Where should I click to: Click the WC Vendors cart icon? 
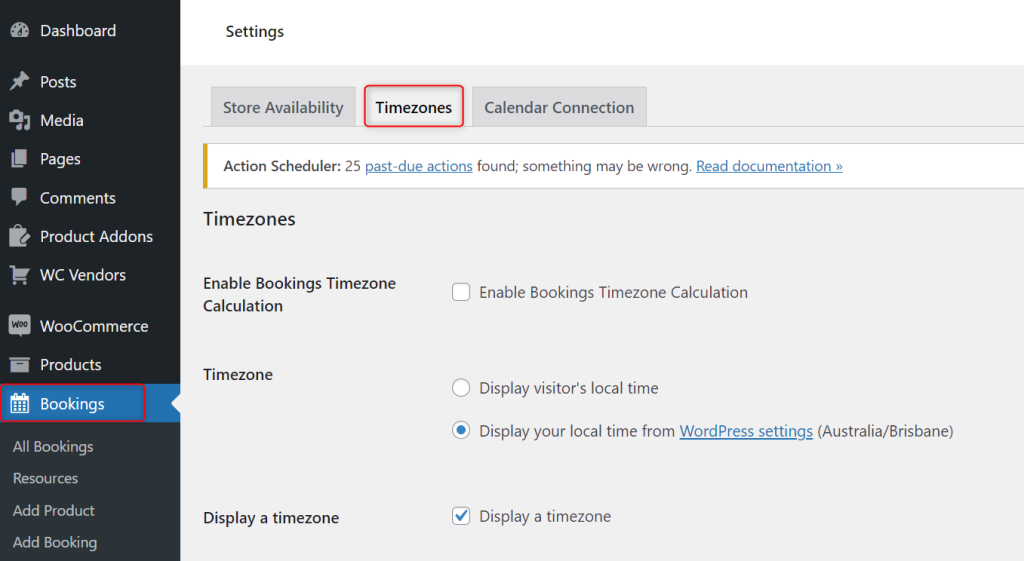pyautogui.click(x=19, y=275)
